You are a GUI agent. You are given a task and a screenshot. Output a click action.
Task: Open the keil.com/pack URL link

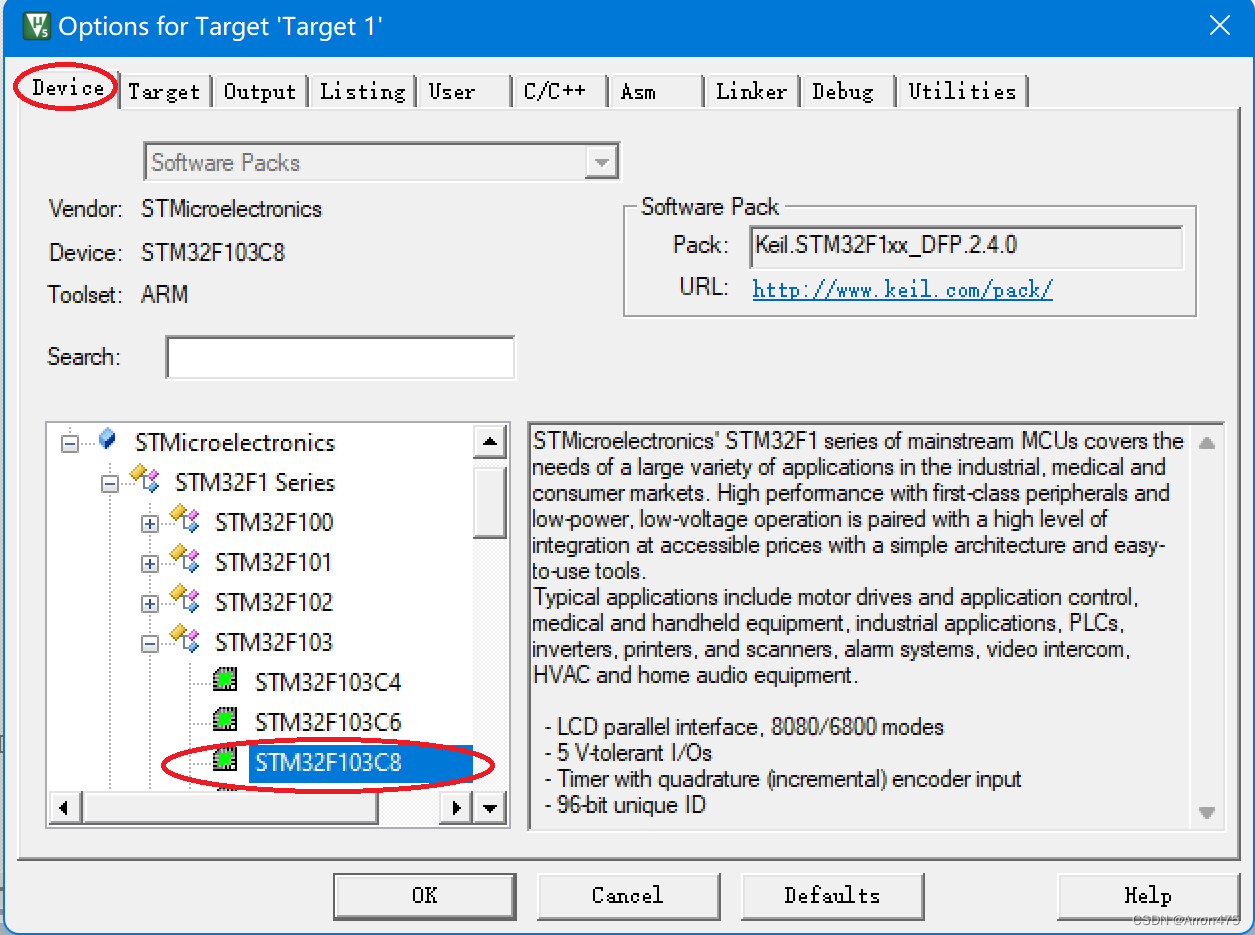click(x=902, y=290)
